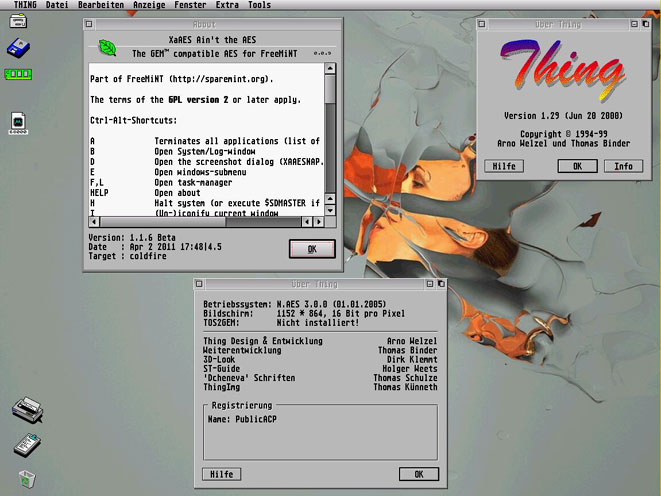Select the recycle trash can icon
661x496 pixels.
(x=27, y=479)
